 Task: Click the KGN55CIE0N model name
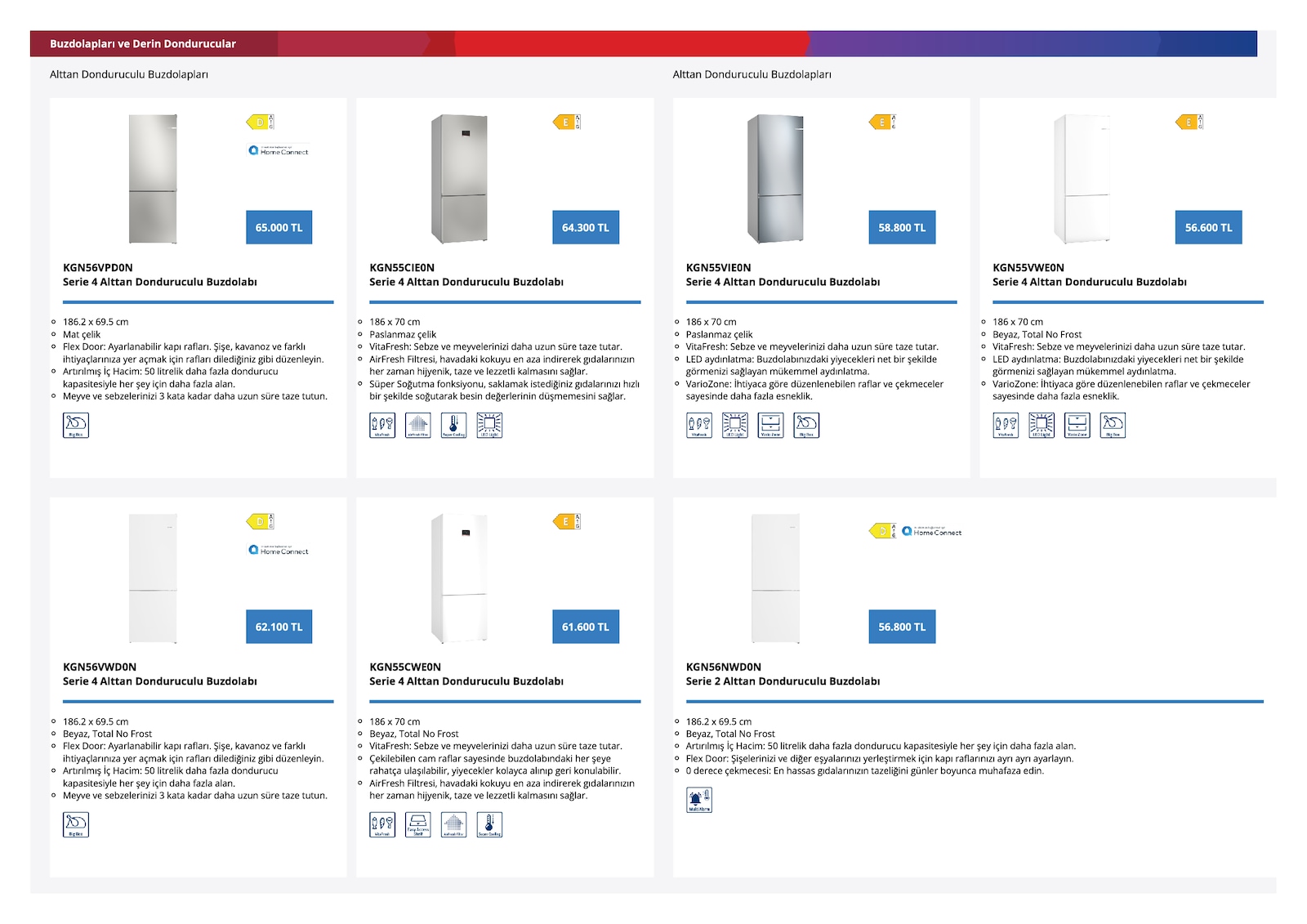coord(402,267)
